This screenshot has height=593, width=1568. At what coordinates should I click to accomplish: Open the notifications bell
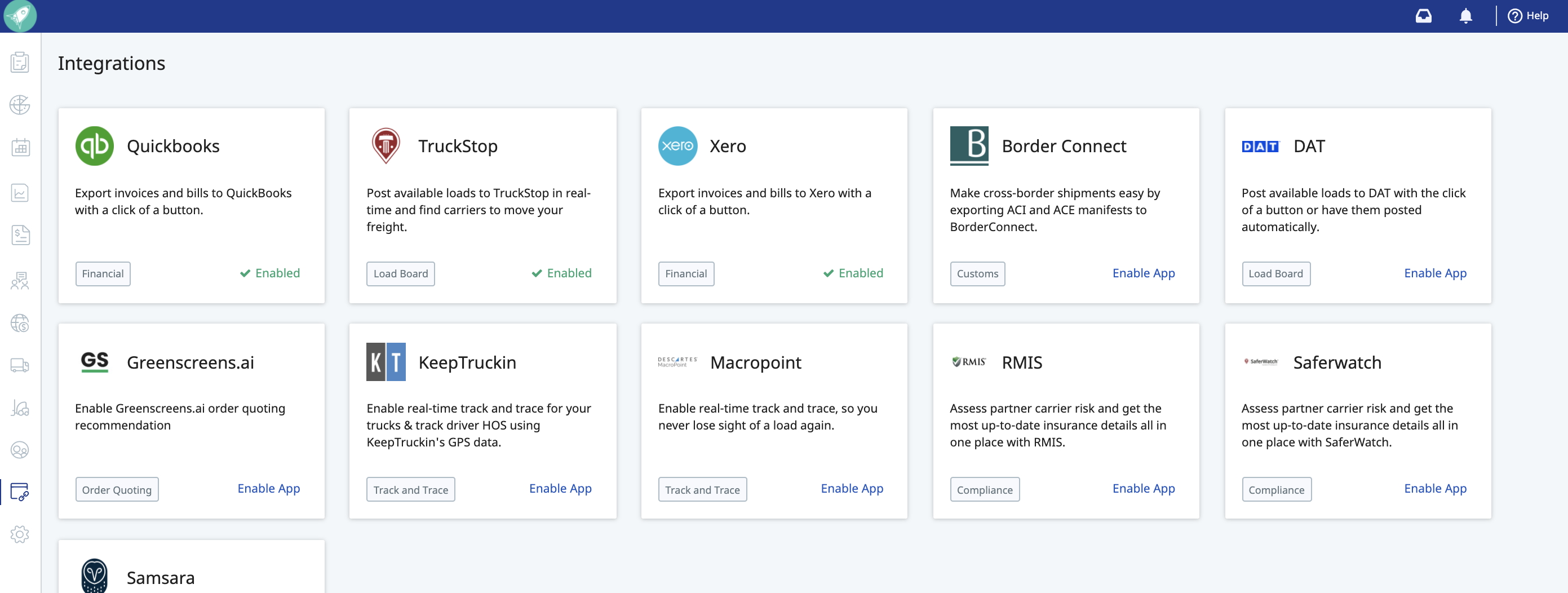click(x=1466, y=16)
